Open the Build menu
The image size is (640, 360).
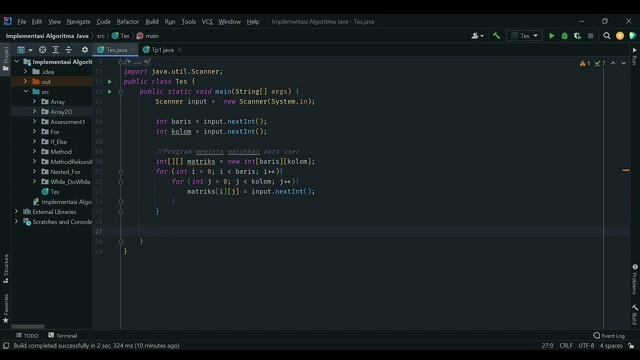coord(152,22)
